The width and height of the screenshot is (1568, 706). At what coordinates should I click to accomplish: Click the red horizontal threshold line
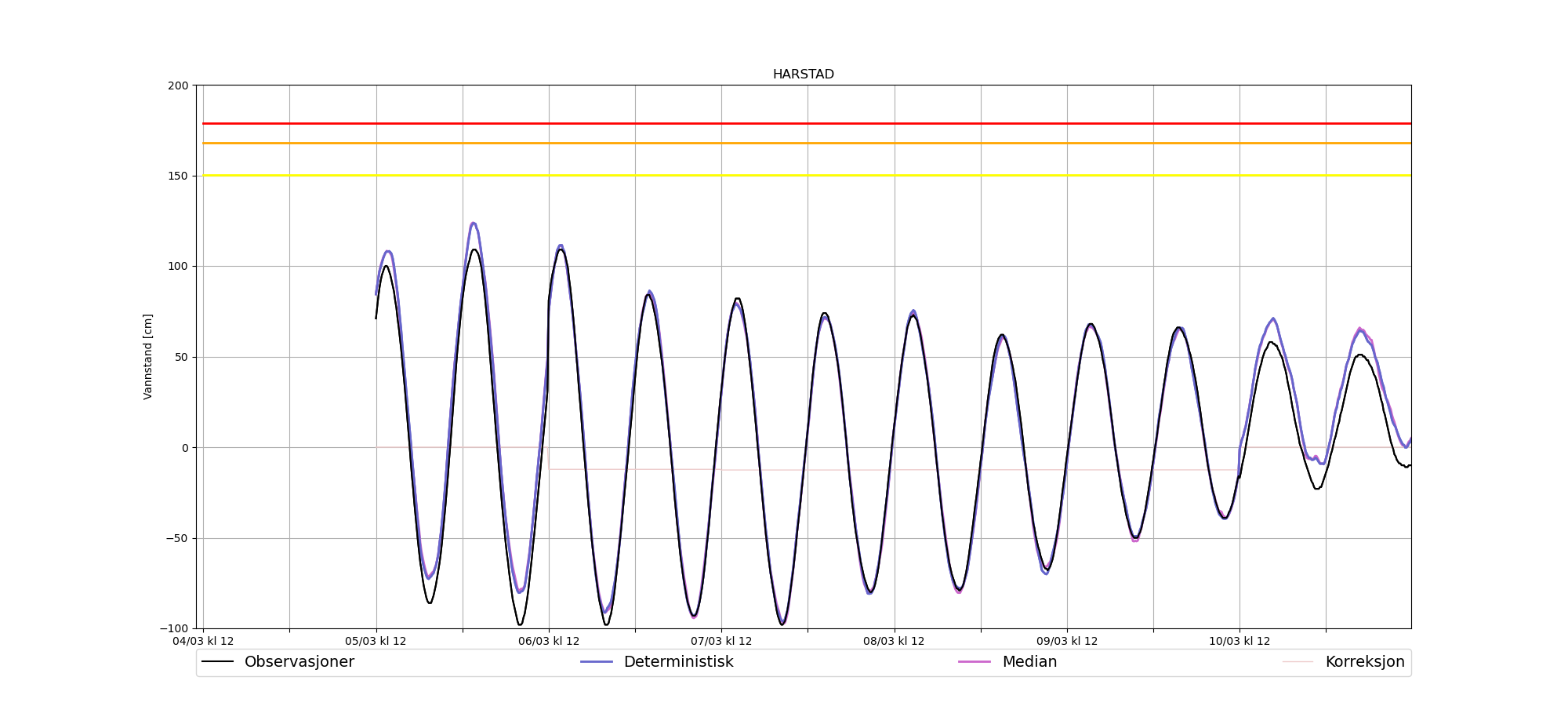coord(784,124)
